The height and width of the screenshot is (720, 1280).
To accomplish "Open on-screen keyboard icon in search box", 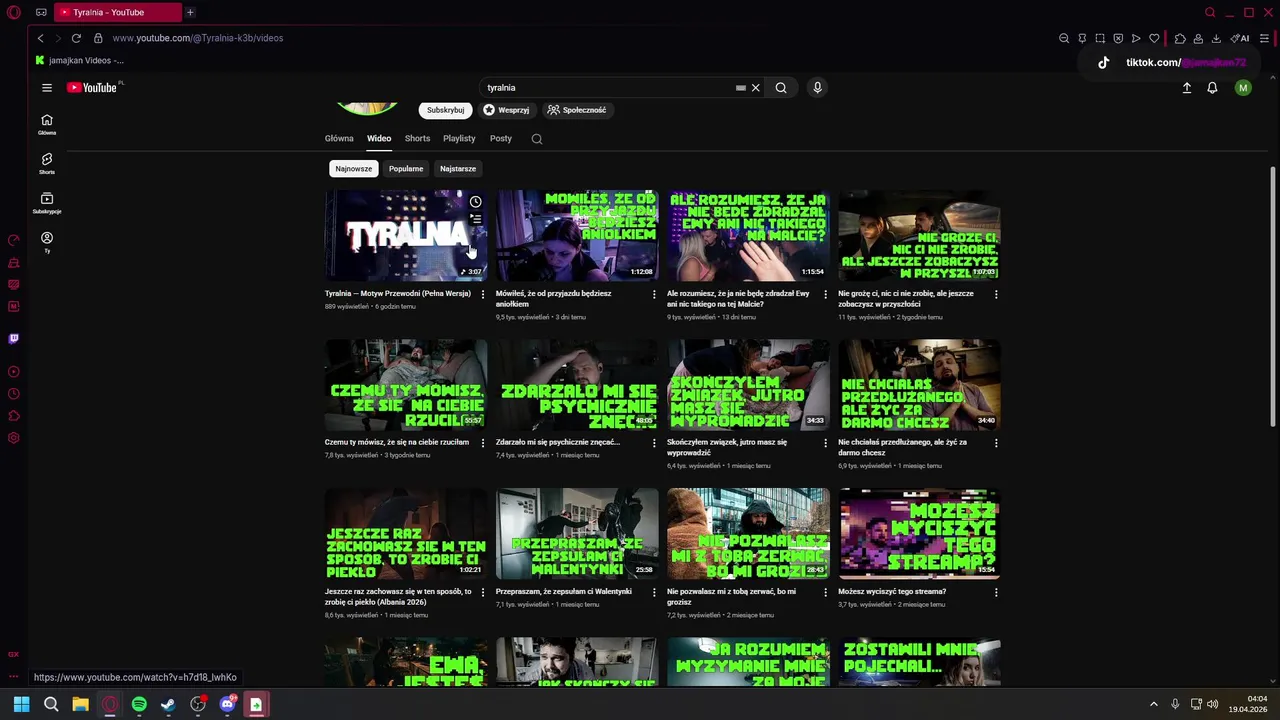I will (x=741, y=88).
